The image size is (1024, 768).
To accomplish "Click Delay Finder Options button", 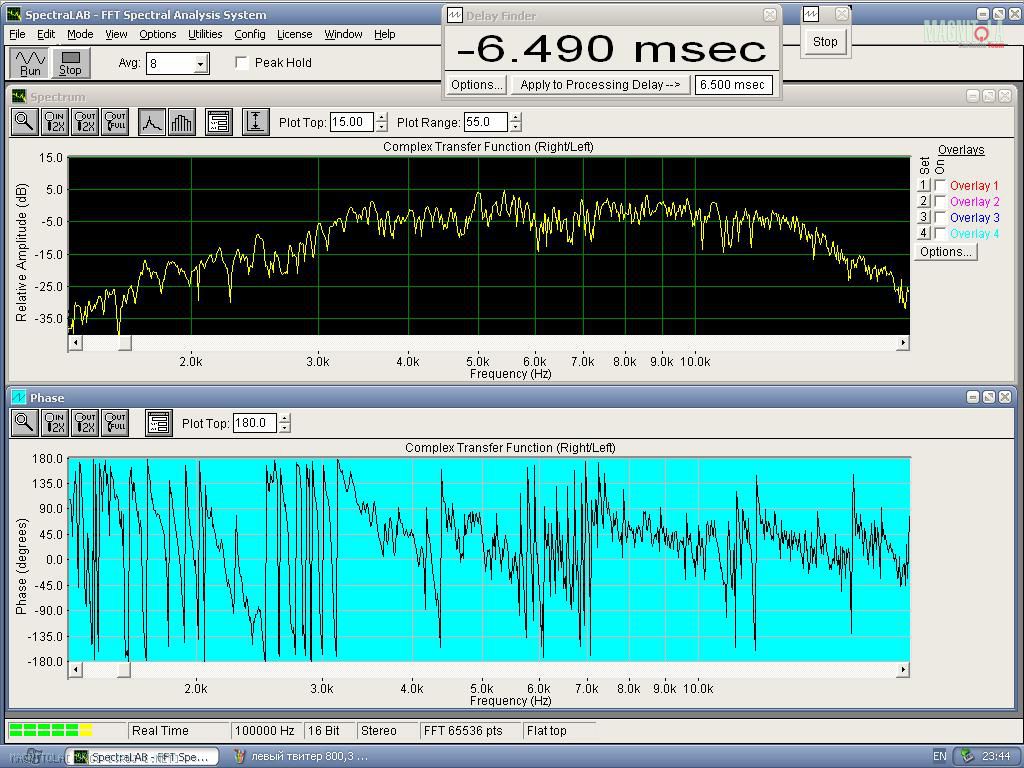I will coord(477,85).
